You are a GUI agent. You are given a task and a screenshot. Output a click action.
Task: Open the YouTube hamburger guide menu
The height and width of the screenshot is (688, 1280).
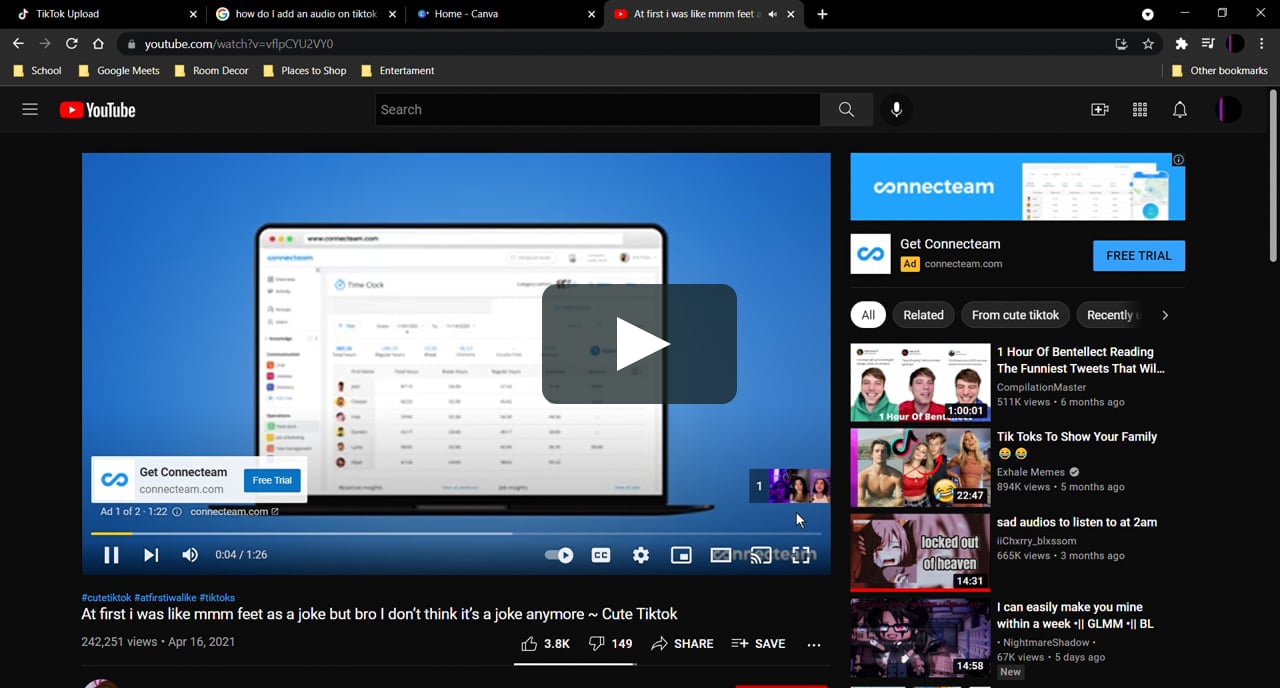(30, 110)
